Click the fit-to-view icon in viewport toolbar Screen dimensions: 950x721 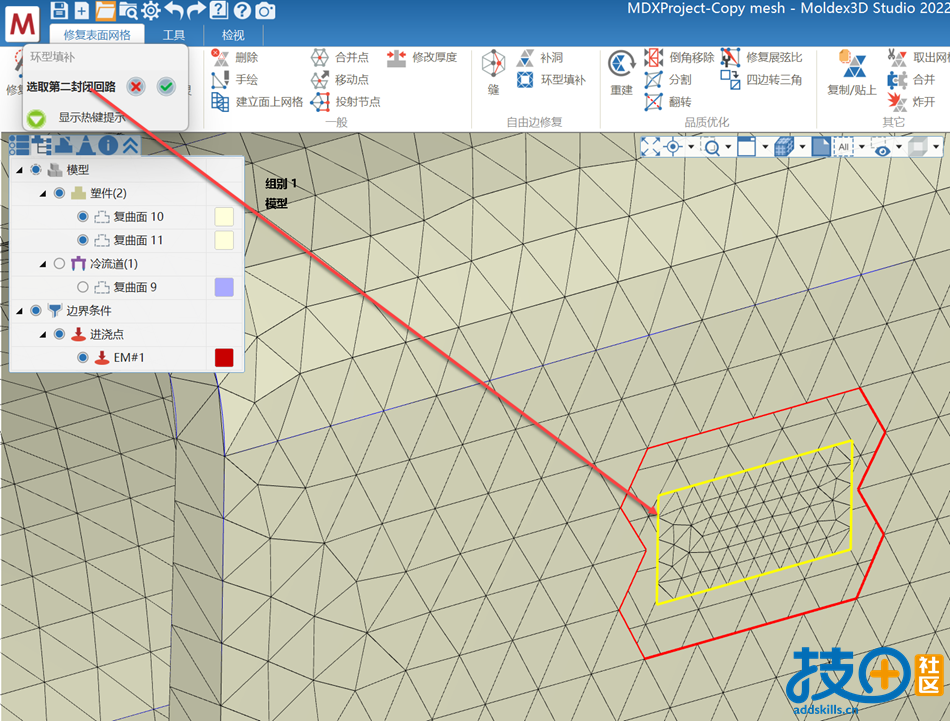650,147
